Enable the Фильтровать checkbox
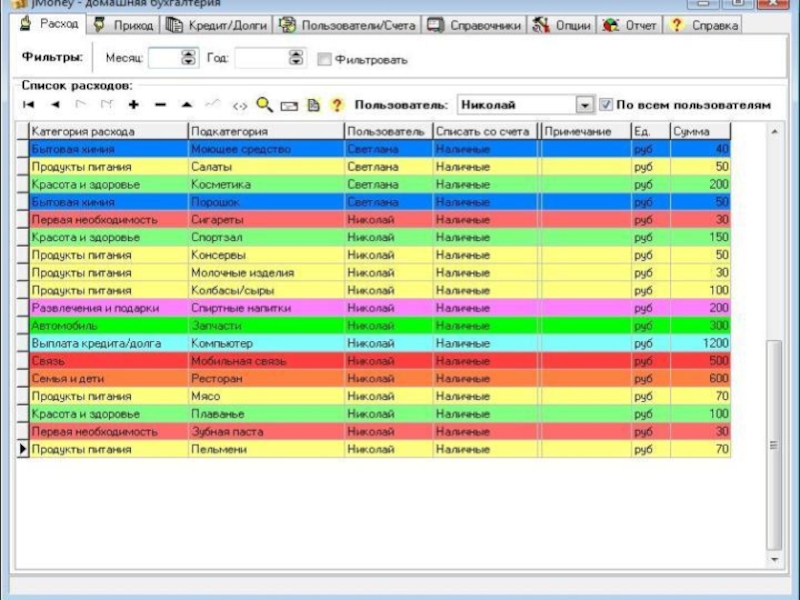The image size is (800, 600). tap(325, 59)
